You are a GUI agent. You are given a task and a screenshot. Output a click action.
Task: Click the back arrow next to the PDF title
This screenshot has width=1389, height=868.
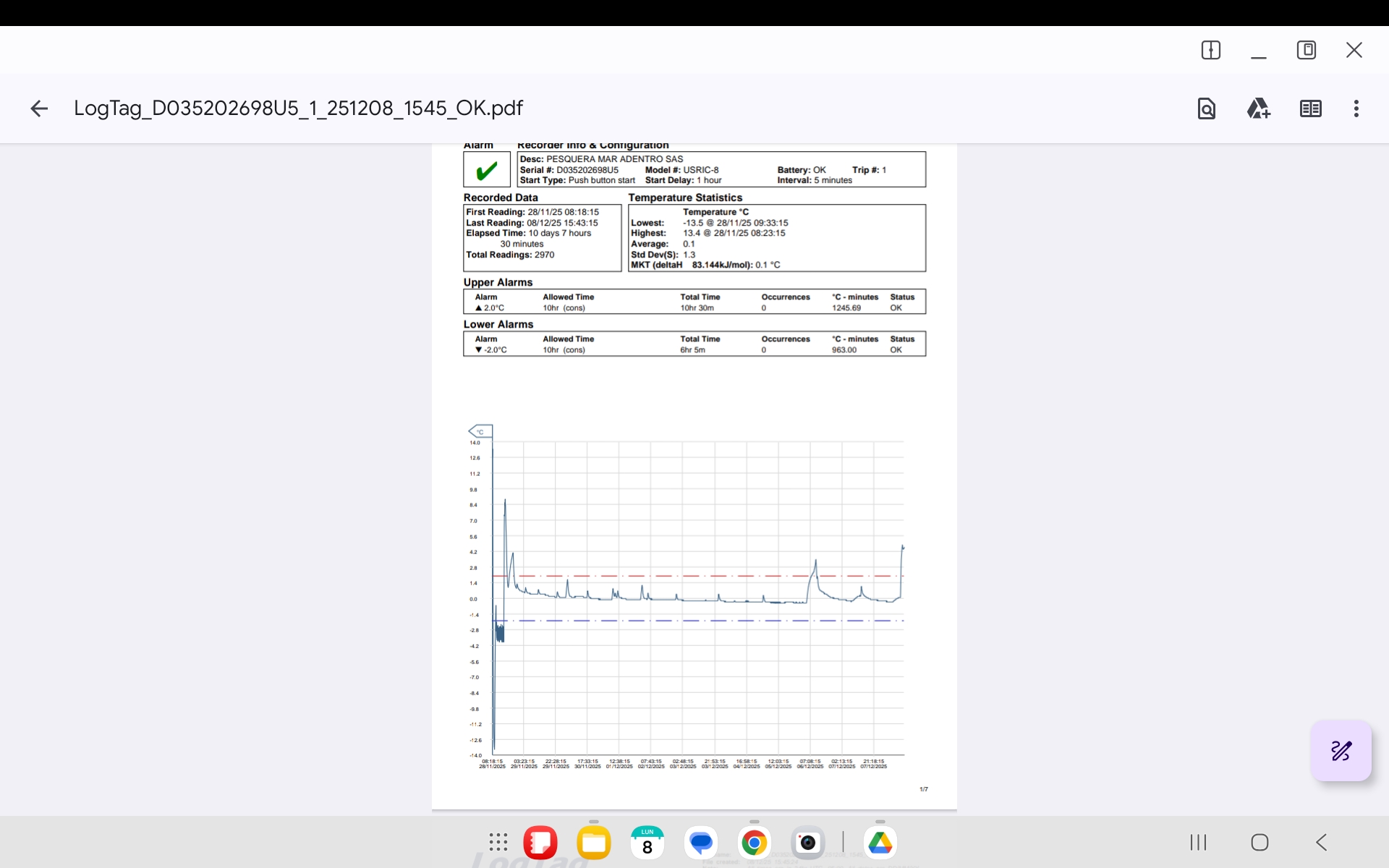[x=39, y=109]
